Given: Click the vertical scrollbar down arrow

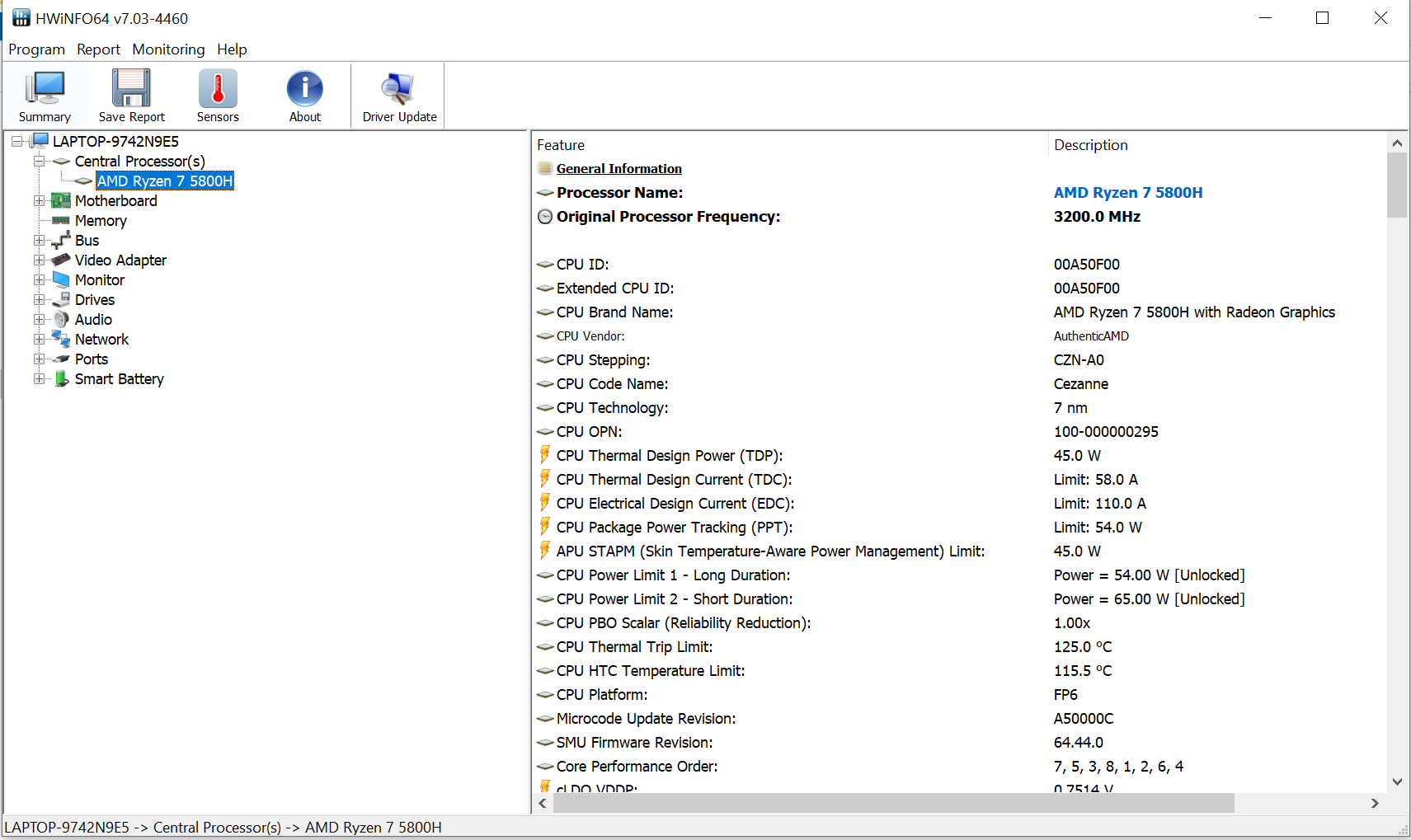Looking at the screenshot, I should tap(1397, 781).
